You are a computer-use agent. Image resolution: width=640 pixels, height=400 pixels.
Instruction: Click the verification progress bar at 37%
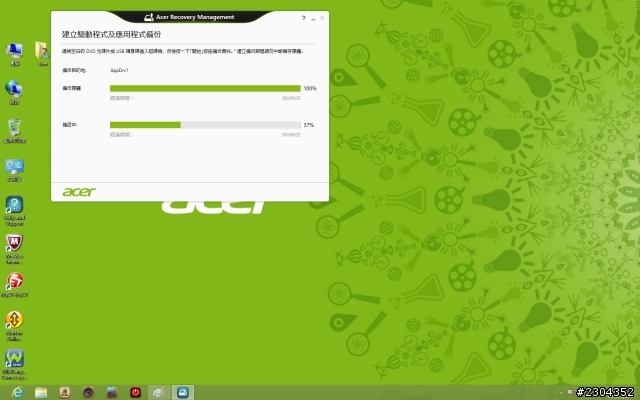[x=205, y=125]
